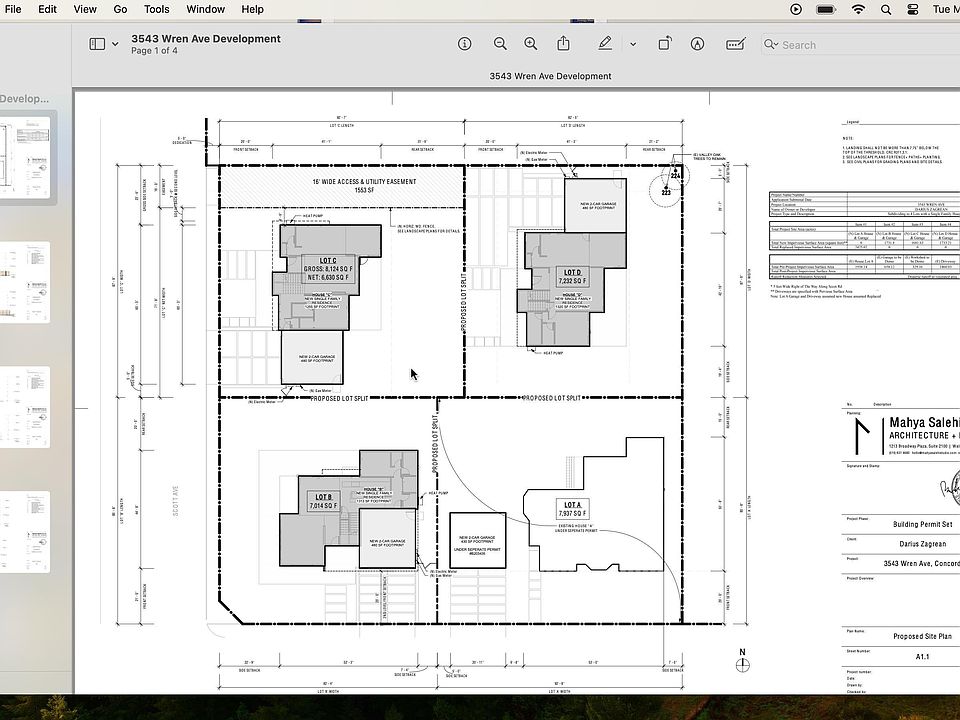Share the 3543 Wren Ave document

click(563, 43)
